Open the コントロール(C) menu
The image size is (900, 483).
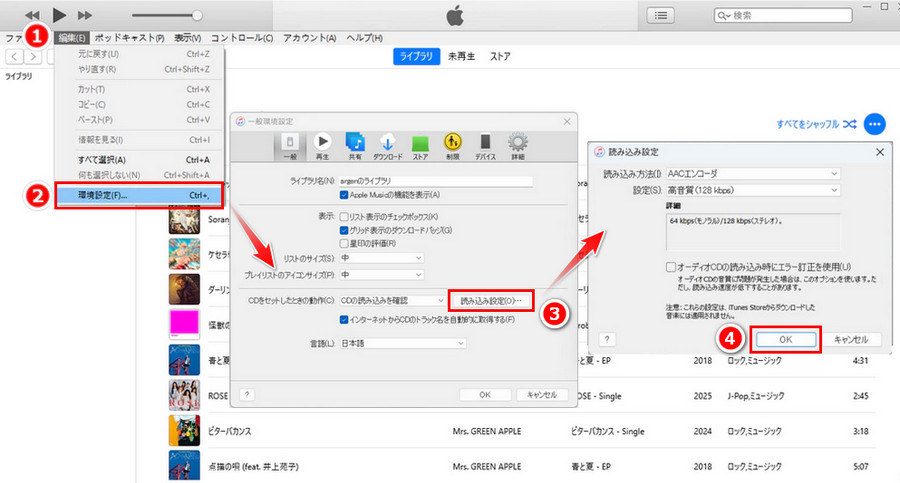[242, 38]
